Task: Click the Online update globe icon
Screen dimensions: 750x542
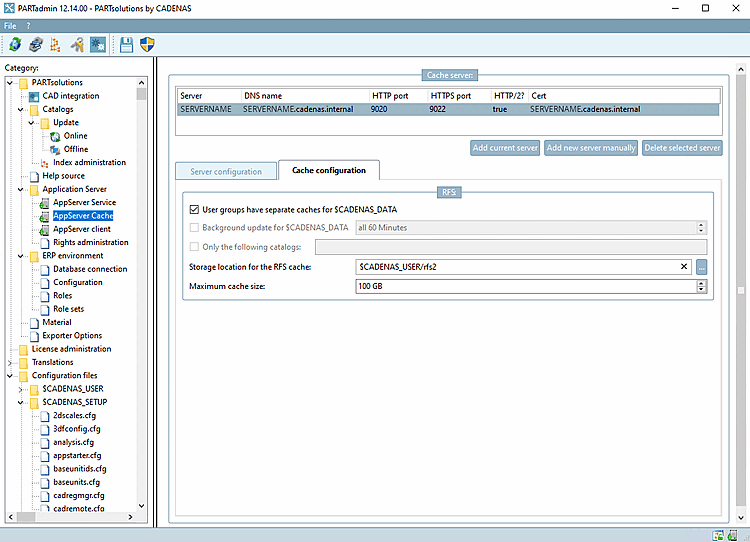Action: 55,136
